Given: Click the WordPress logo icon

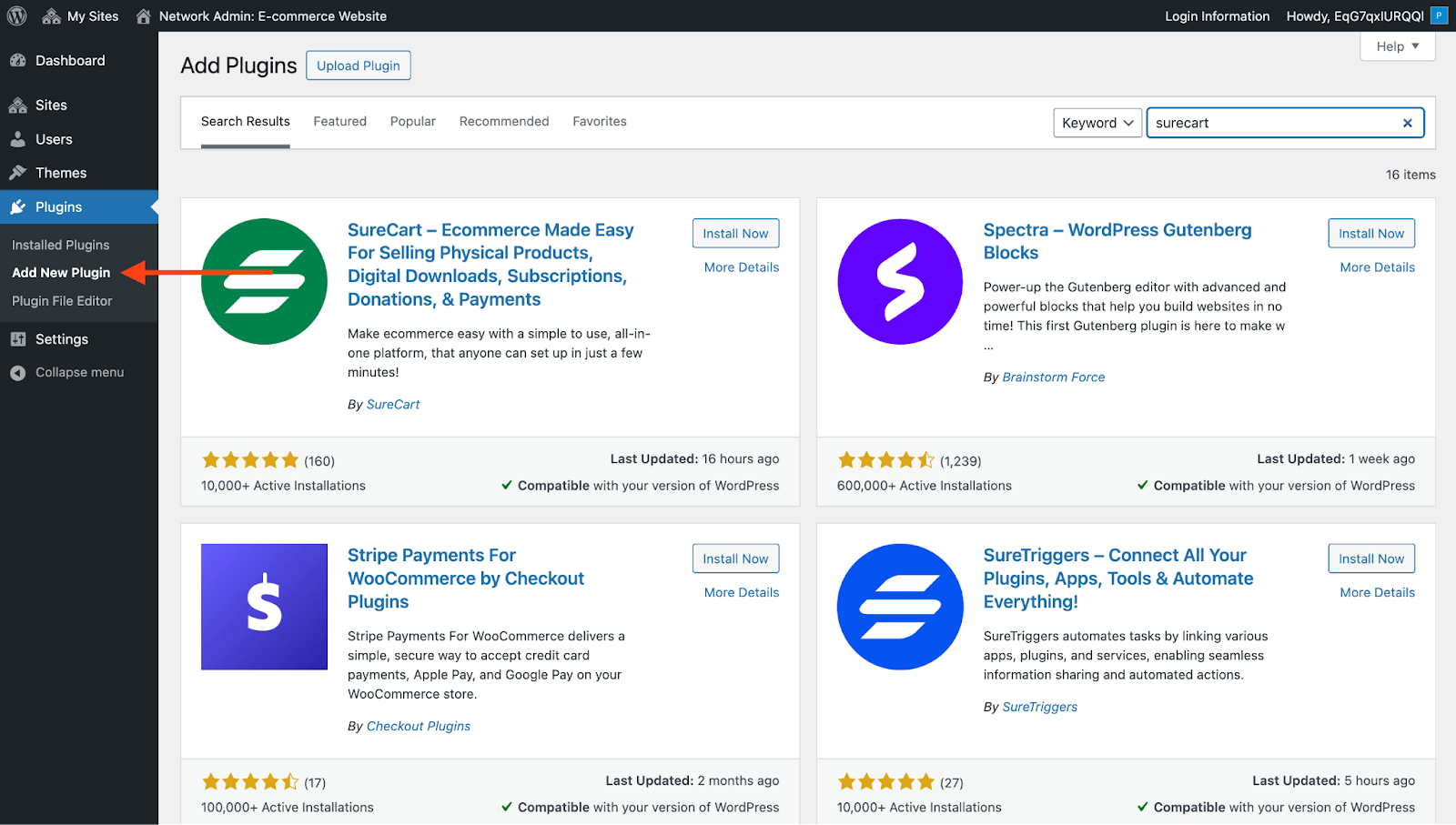Looking at the screenshot, I should (17, 15).
